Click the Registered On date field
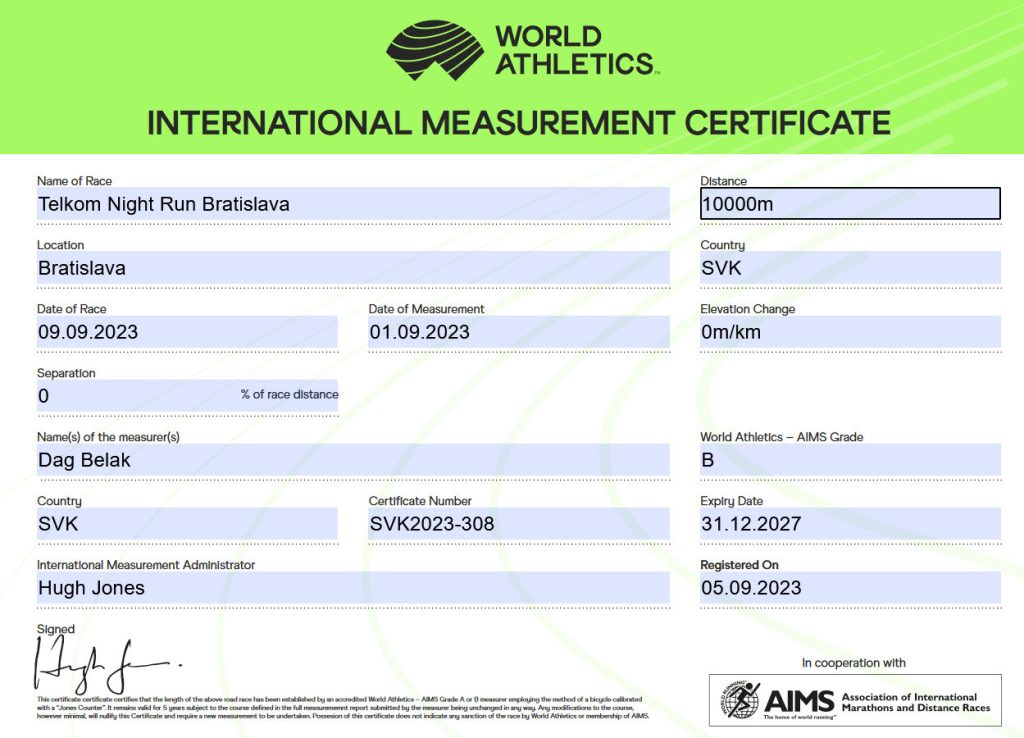The height and width of the screenshot is (738, 1024). (850, 588)
